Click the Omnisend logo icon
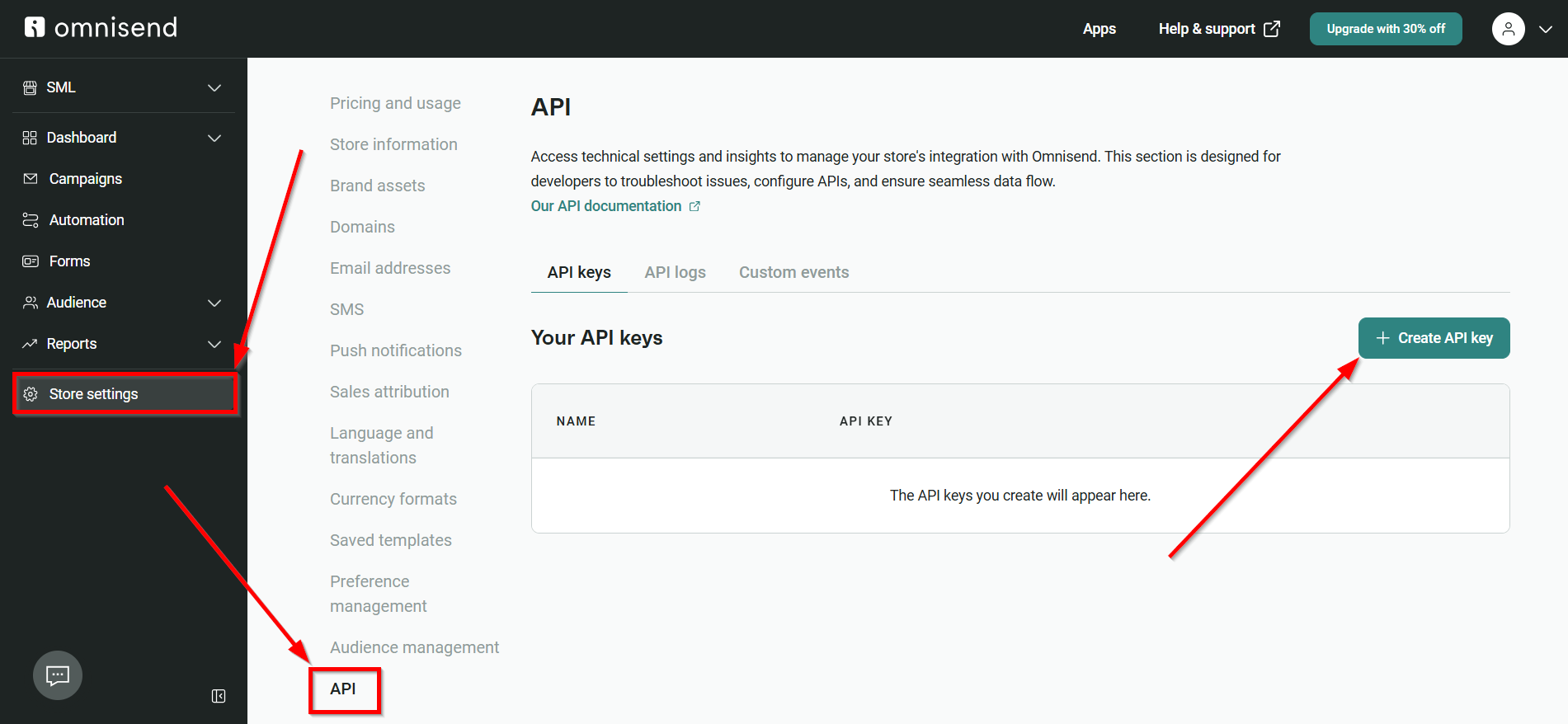 35,27
